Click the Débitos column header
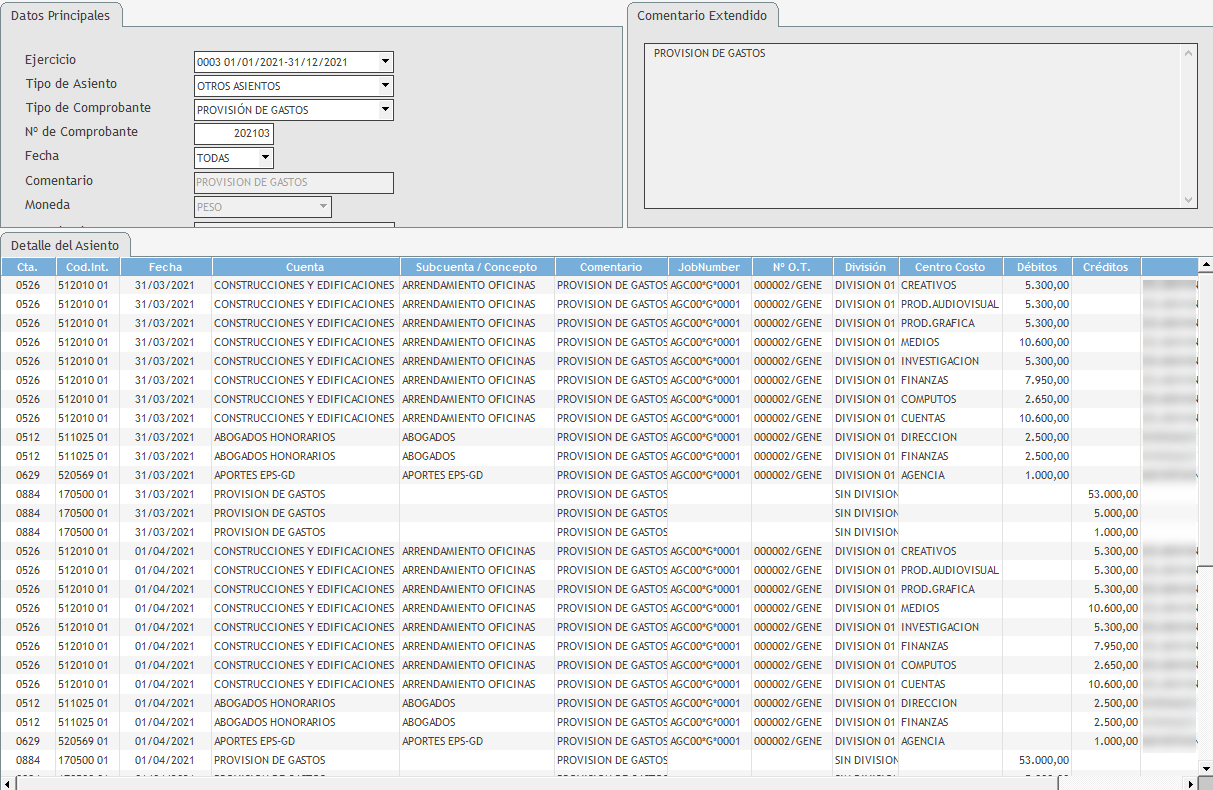Screen dimensions: 1213x790 click(1036, 267)
